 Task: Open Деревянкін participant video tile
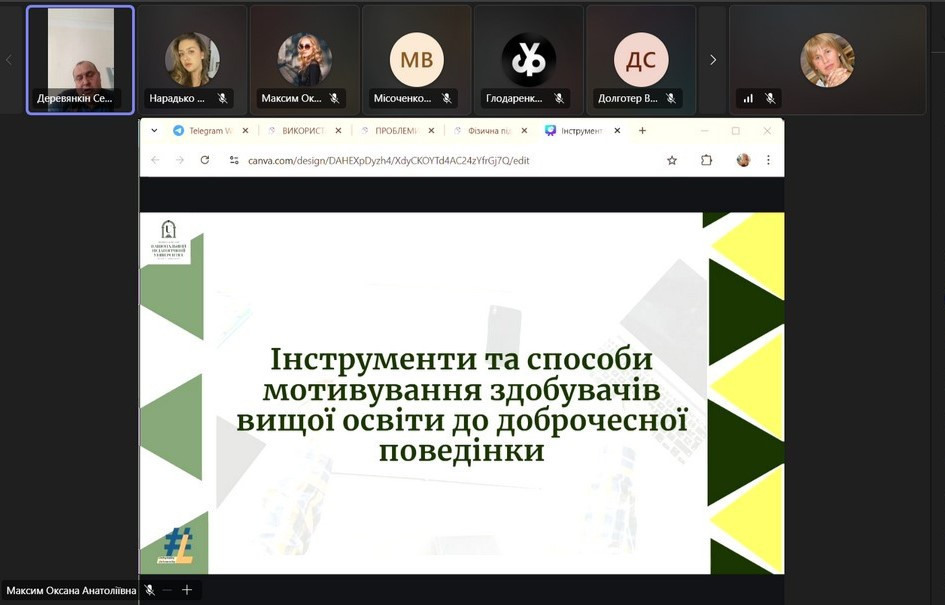tap(80, 60)
